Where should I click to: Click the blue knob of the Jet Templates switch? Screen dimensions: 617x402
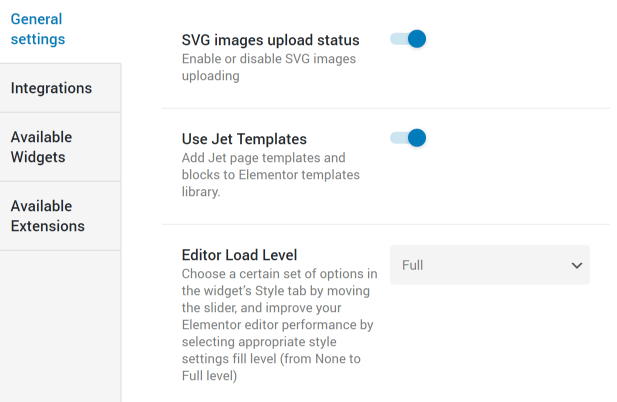(x=417, y=138)
